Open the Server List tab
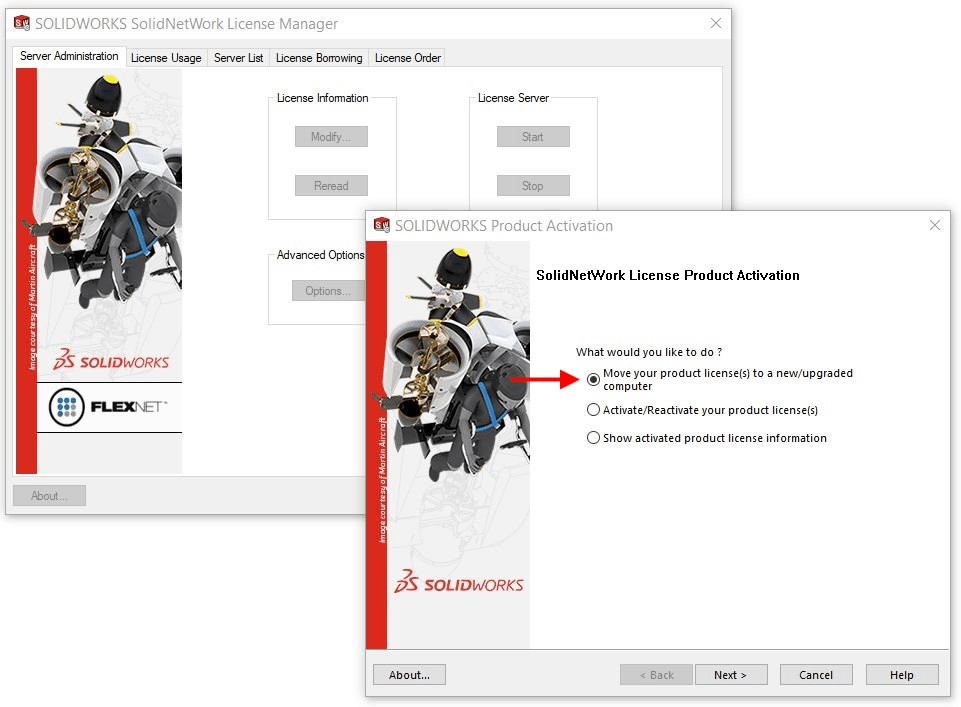The width and height of the screenshot is (961, 707). [x=238, y=58]
